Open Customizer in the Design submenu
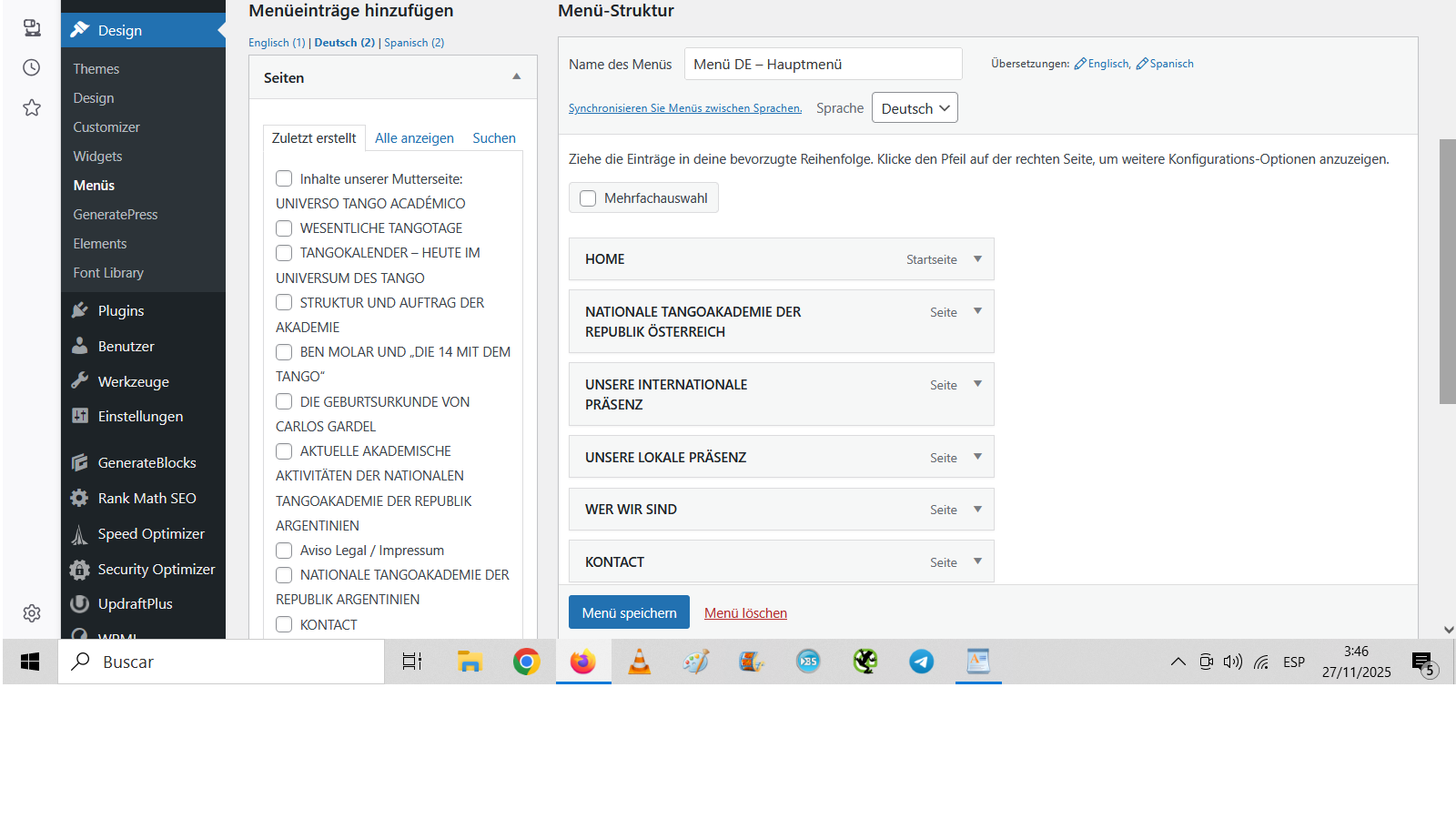Image resolution: width=1456 pixels, height=839 pixels. (x=106, y=127)
